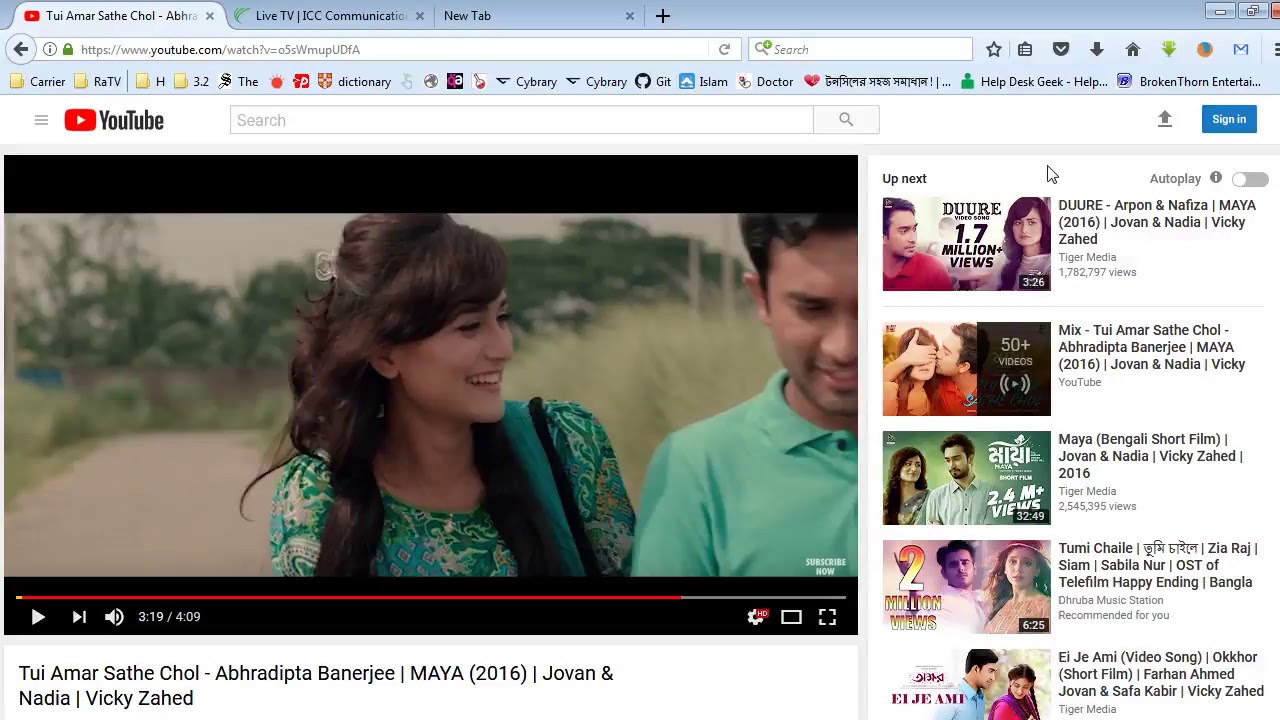Click the YouTube logo
This screenshot has height=720, width=1280.
114,120
